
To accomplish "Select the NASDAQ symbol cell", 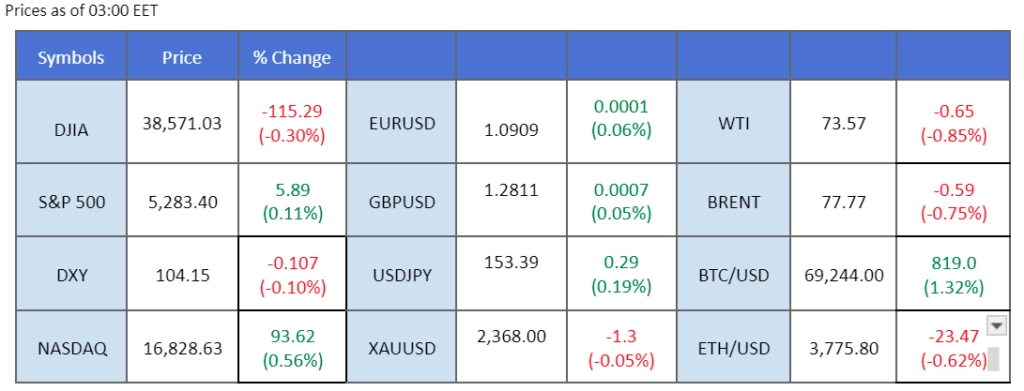I will pos(71,347).
